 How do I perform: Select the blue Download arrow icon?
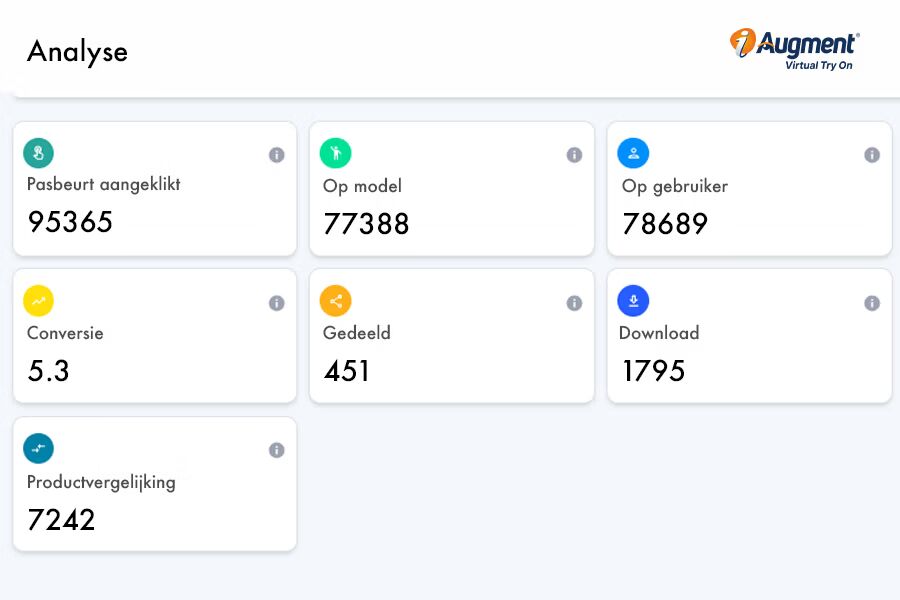[x=633, y=300]
